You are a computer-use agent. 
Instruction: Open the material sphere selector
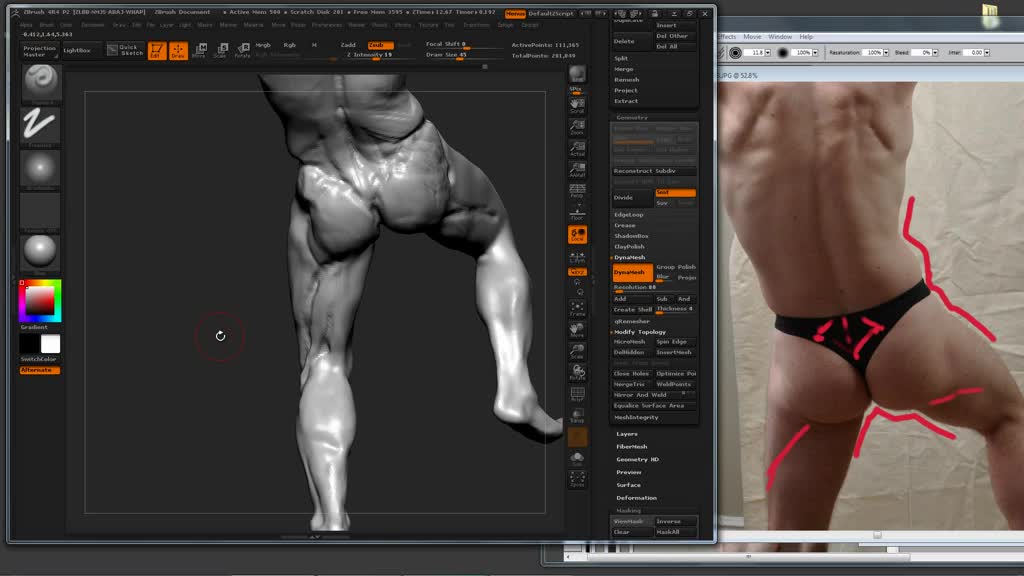(x=40, y=253)
